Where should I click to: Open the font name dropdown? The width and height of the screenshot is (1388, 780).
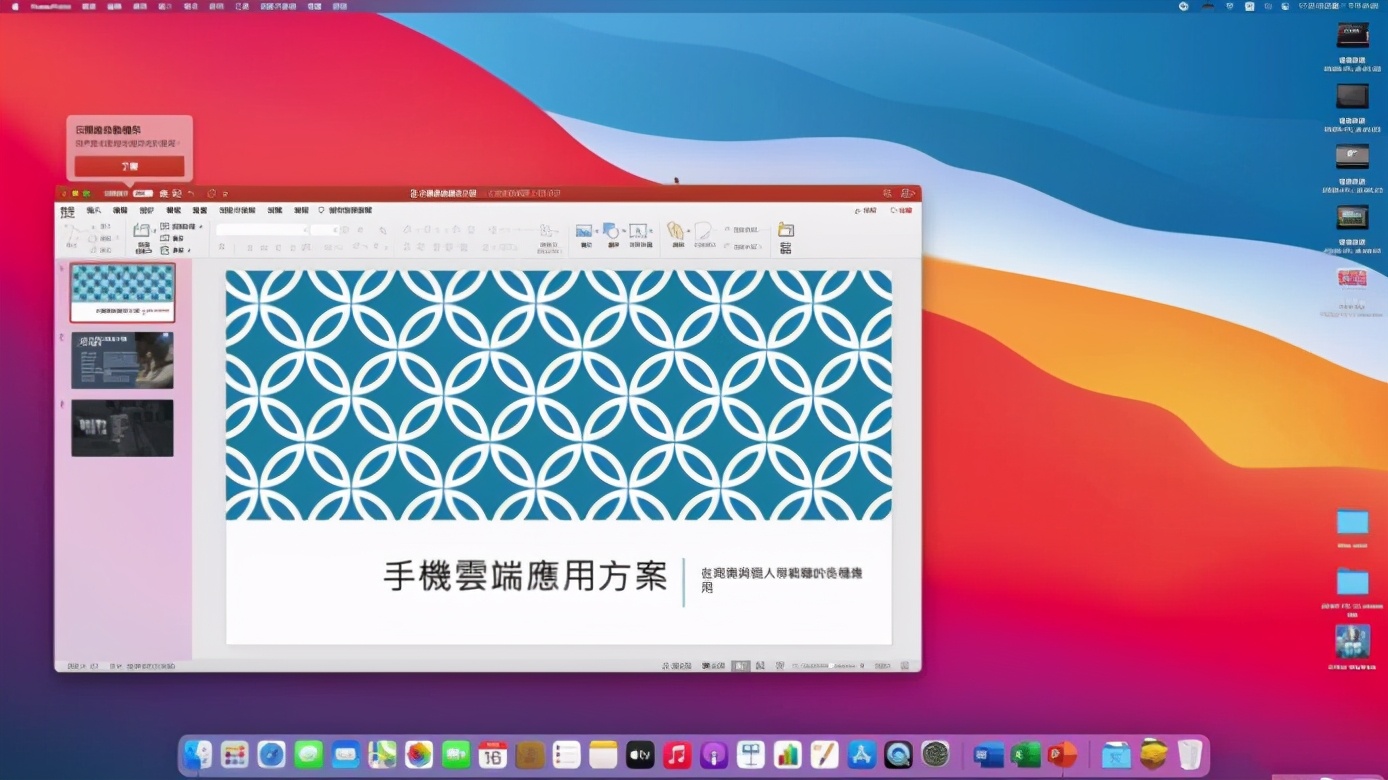[x=305, y=228]
